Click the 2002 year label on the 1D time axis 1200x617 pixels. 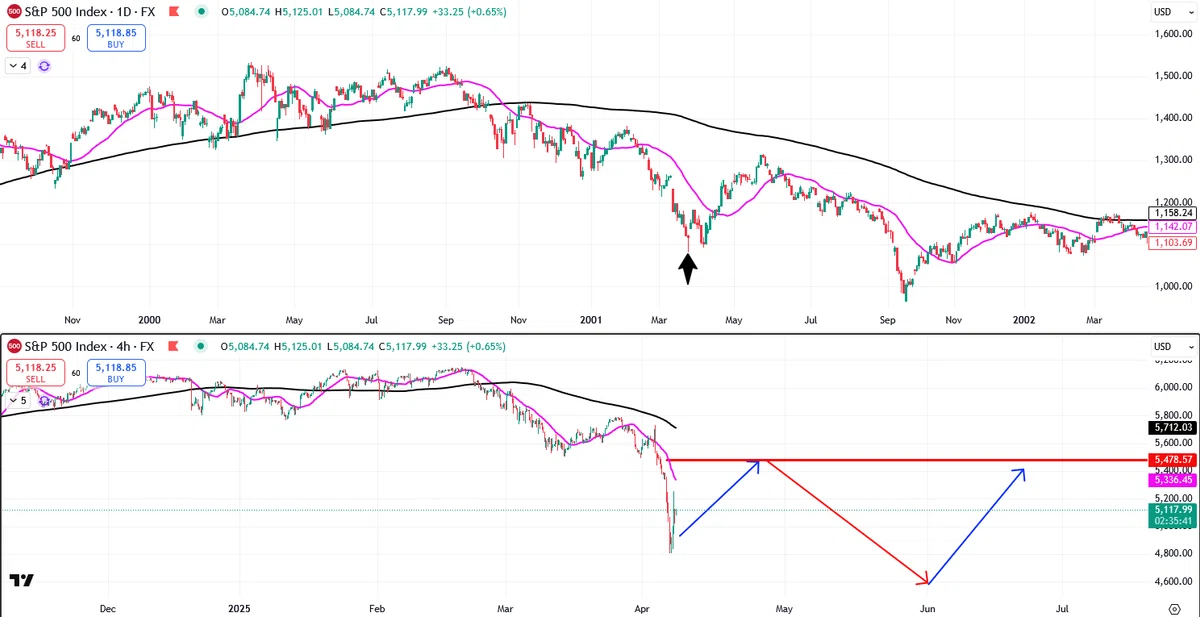[1024, 320]
